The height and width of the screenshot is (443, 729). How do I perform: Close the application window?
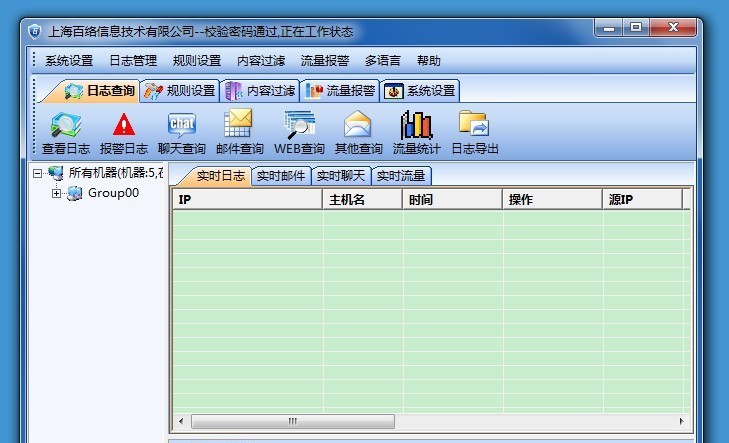673,28
